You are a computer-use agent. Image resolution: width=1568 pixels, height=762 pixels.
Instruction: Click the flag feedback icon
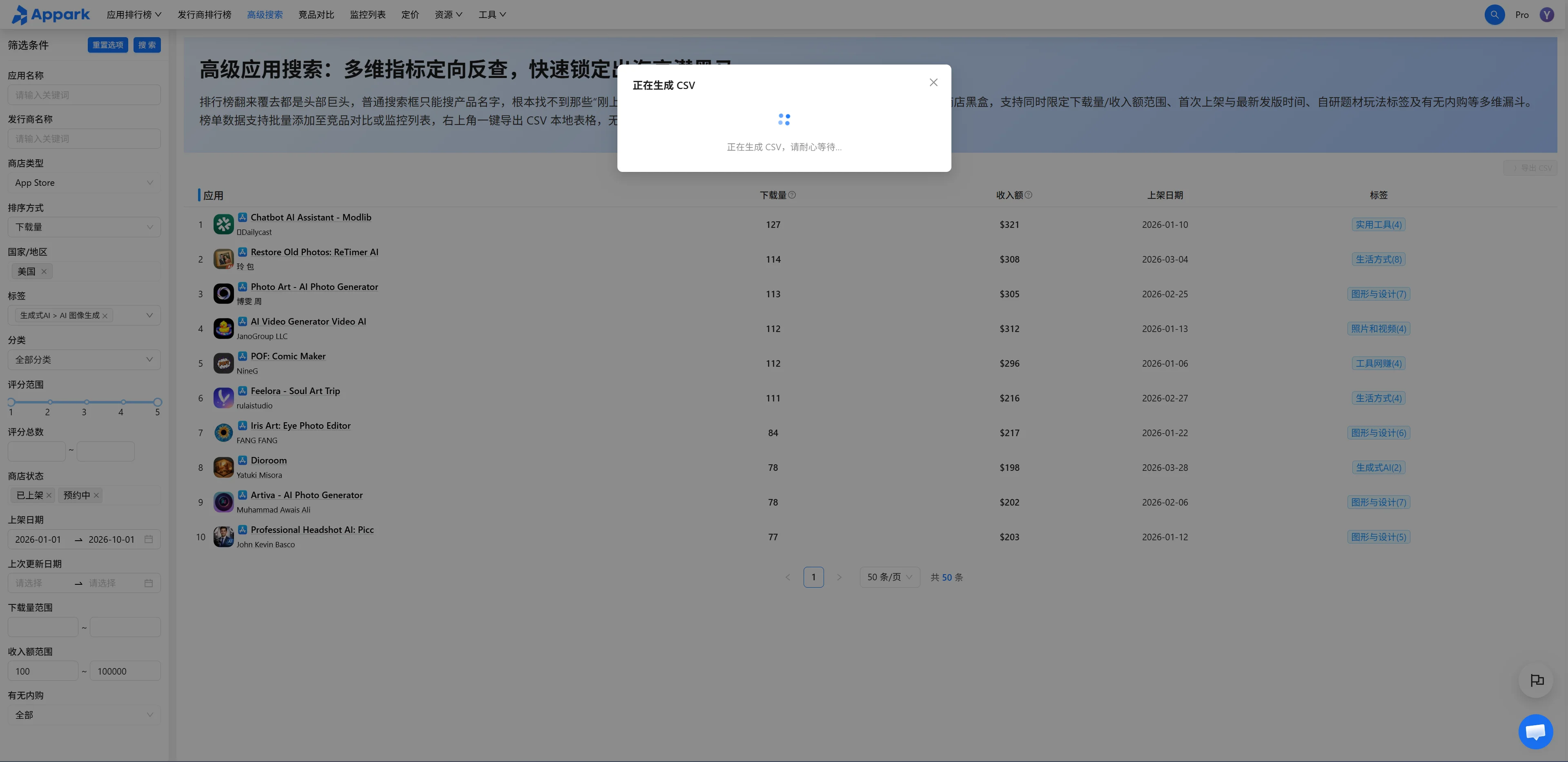tap(1536, 680)
